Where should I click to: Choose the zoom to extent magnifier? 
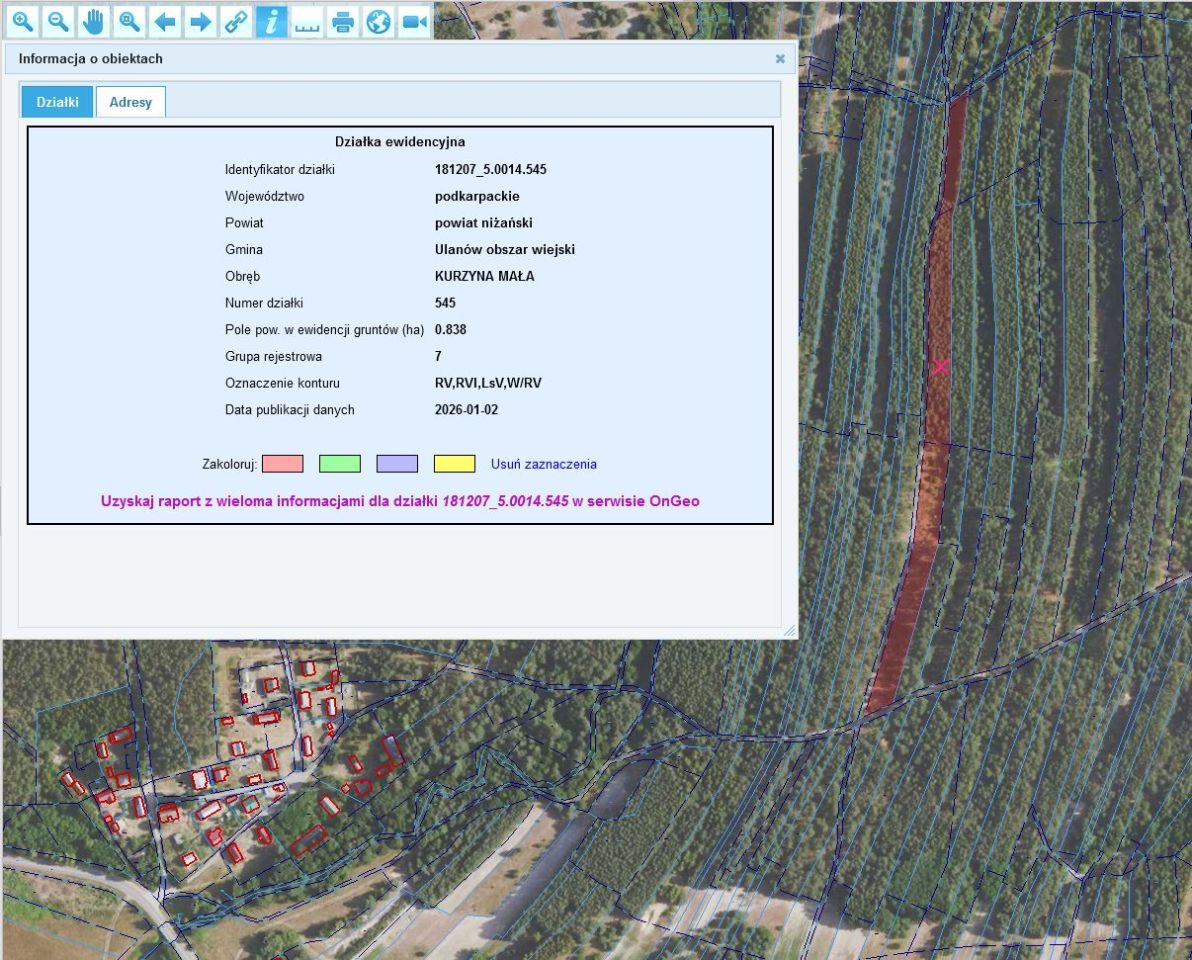(x=129, y=21)
